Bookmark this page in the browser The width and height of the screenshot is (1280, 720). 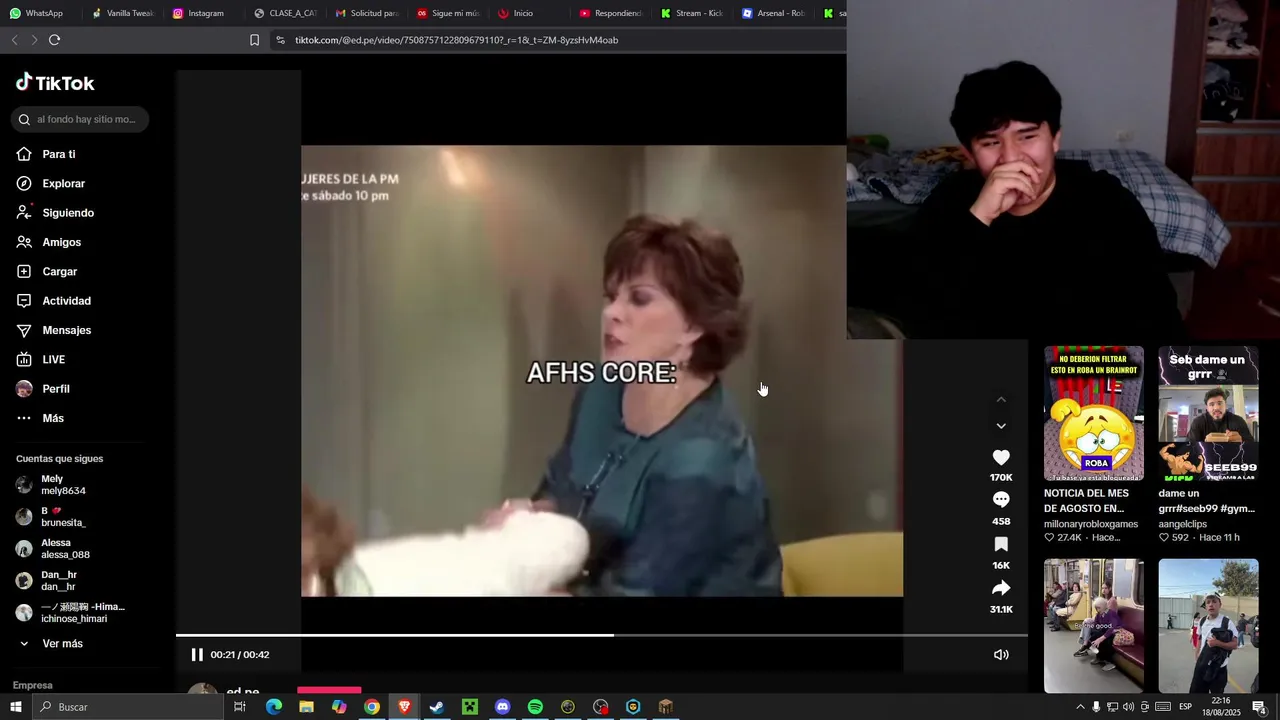(254, 40)
